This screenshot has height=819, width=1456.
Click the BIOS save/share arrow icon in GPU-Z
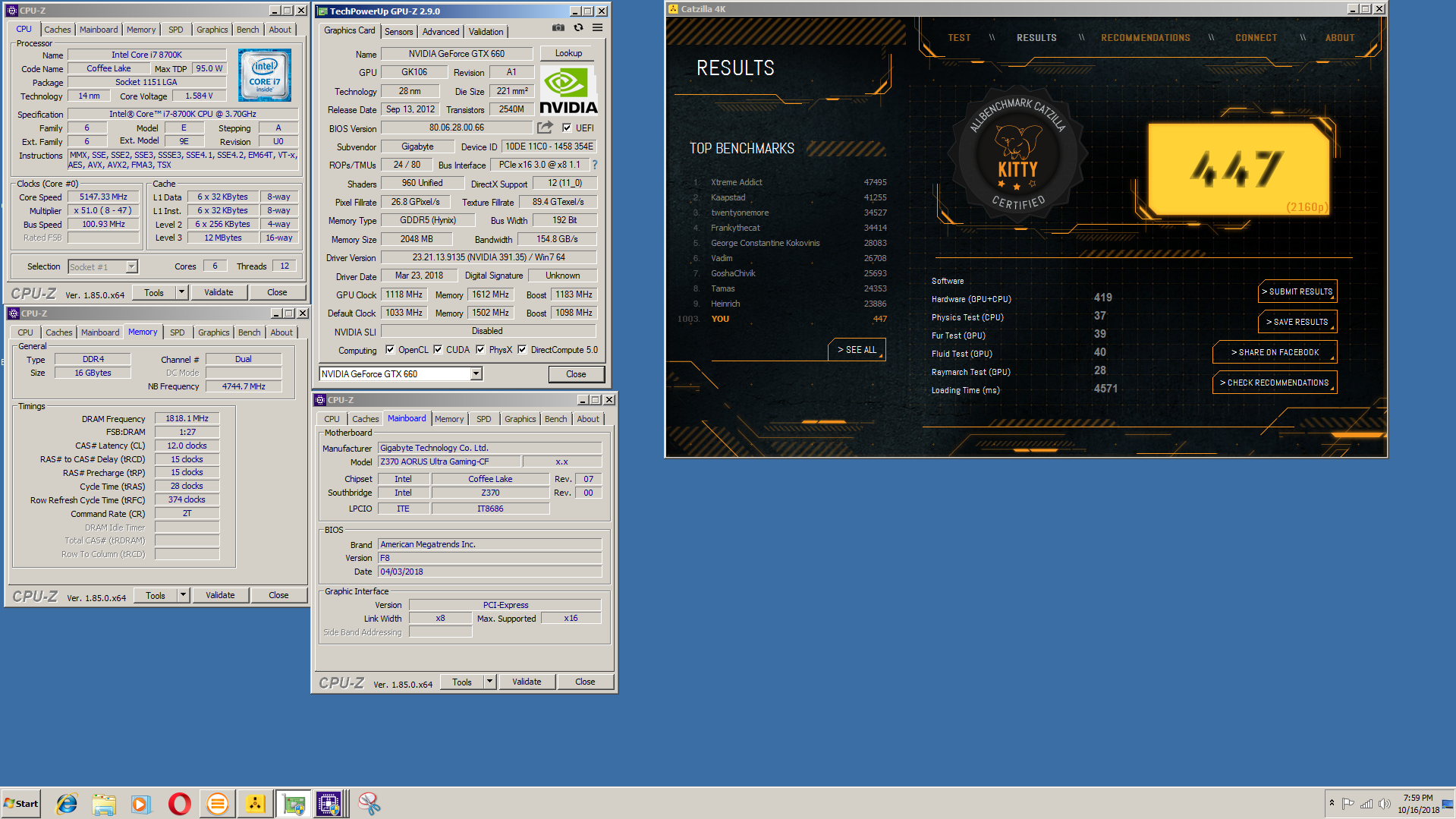[545, 128]
